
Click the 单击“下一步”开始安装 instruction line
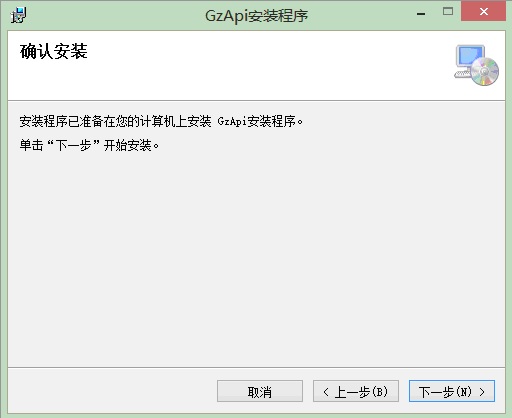[x=89, y=145]
